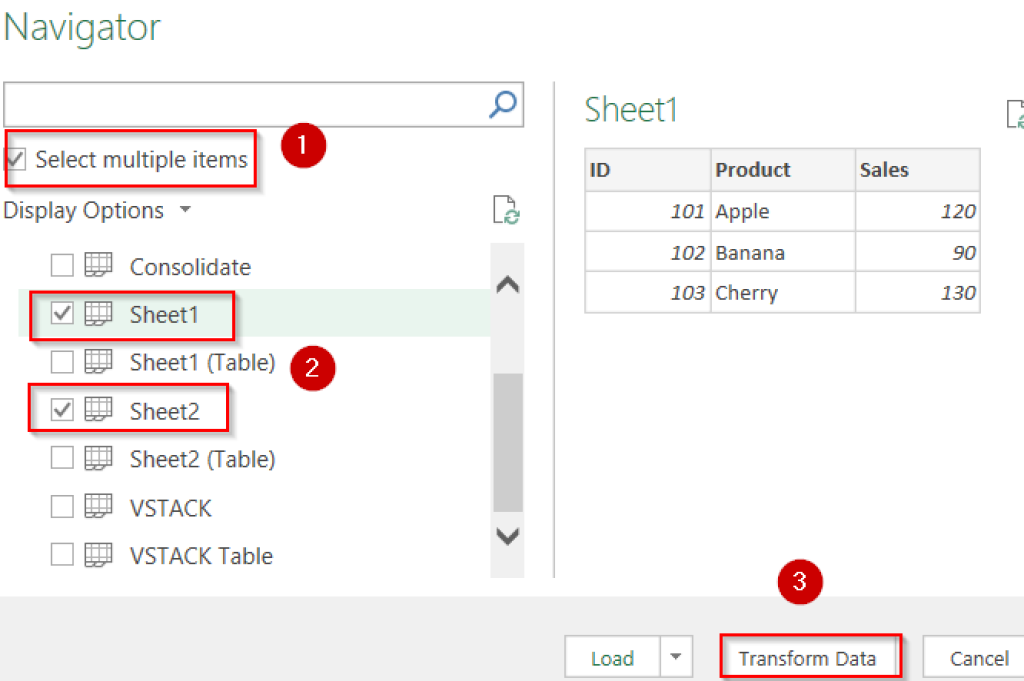Collapse the navigator list with down chevron
Image resolution: width=1024 pixels, height=681 pixels.
(507, 534)
